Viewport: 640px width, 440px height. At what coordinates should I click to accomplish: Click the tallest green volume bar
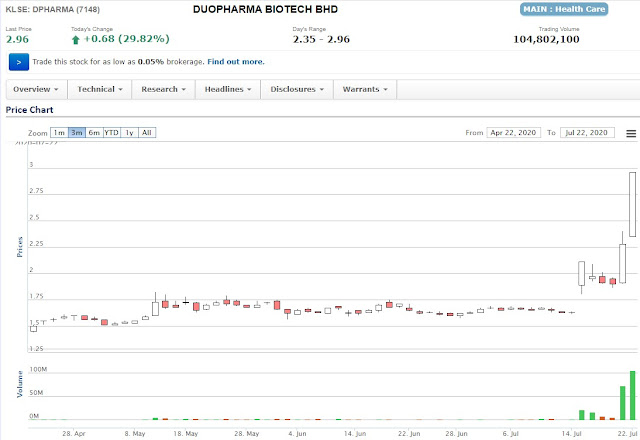(633, 395)
